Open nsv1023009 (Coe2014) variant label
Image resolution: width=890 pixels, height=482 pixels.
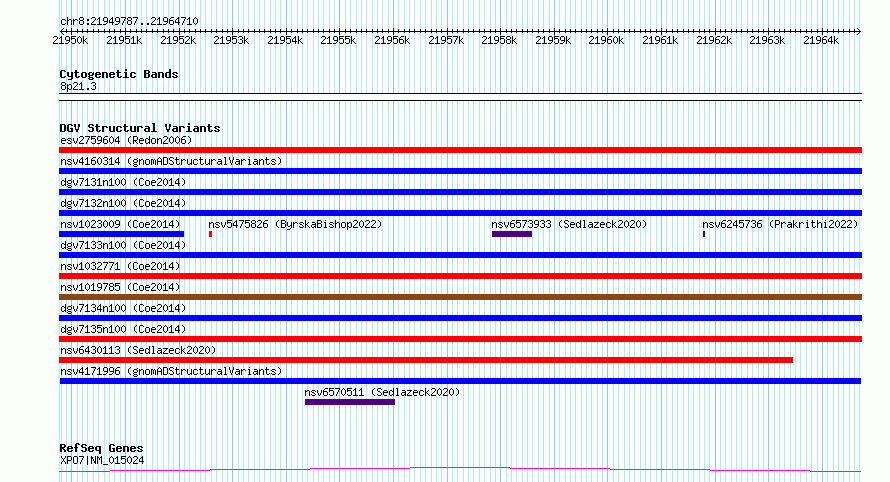point(120,224)
